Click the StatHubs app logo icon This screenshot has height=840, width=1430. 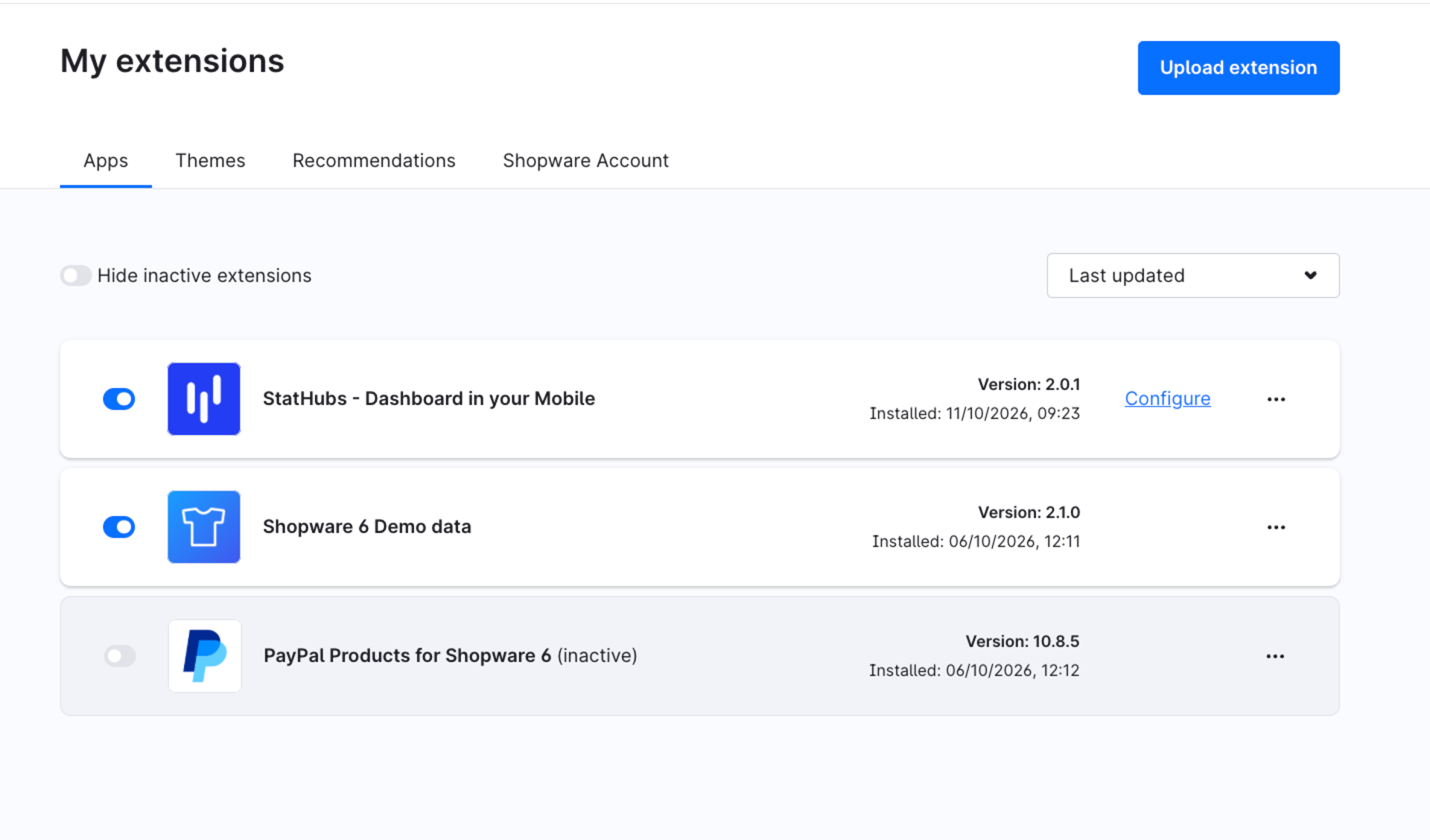point(203,398)
